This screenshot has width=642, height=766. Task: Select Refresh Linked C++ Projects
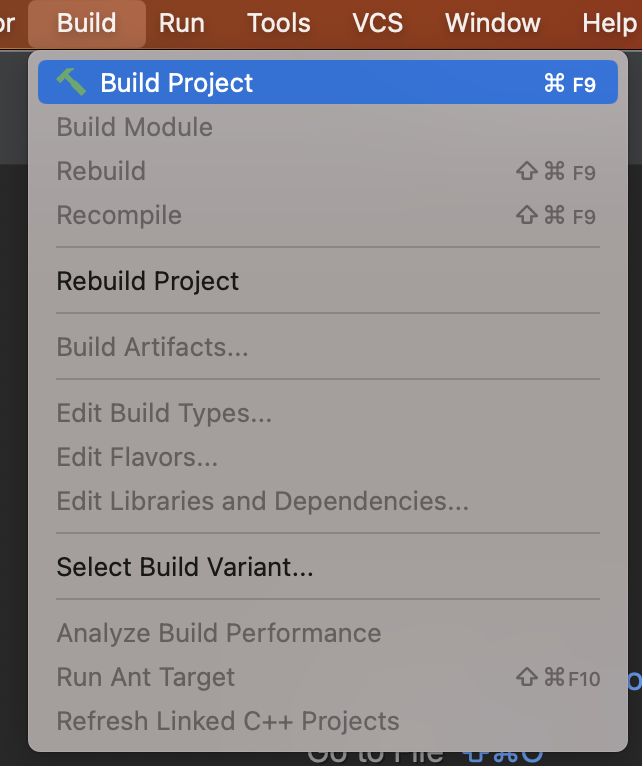pyautogui.click(x=228, y=721)
